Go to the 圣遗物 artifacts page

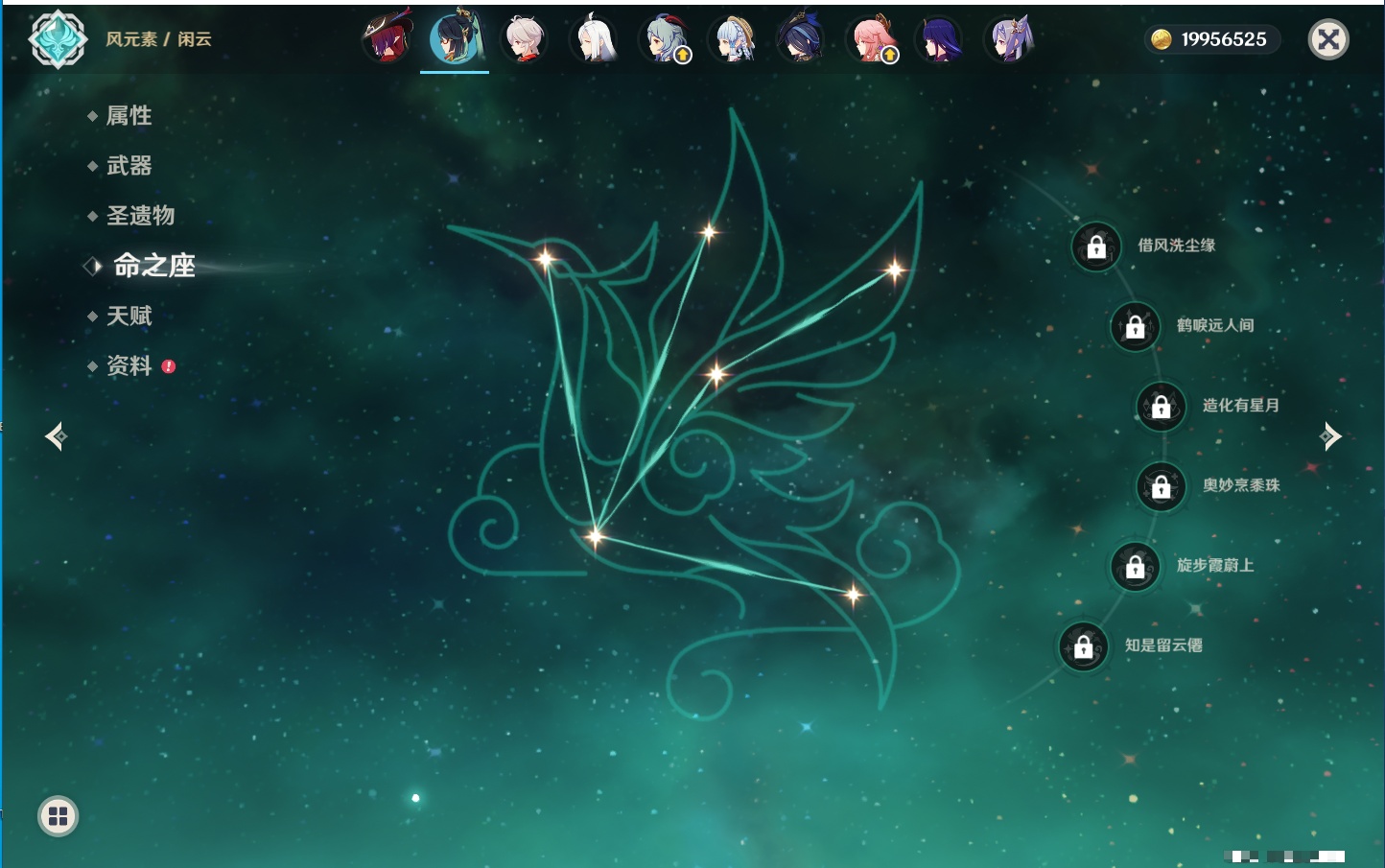click(x=140, y=216)
